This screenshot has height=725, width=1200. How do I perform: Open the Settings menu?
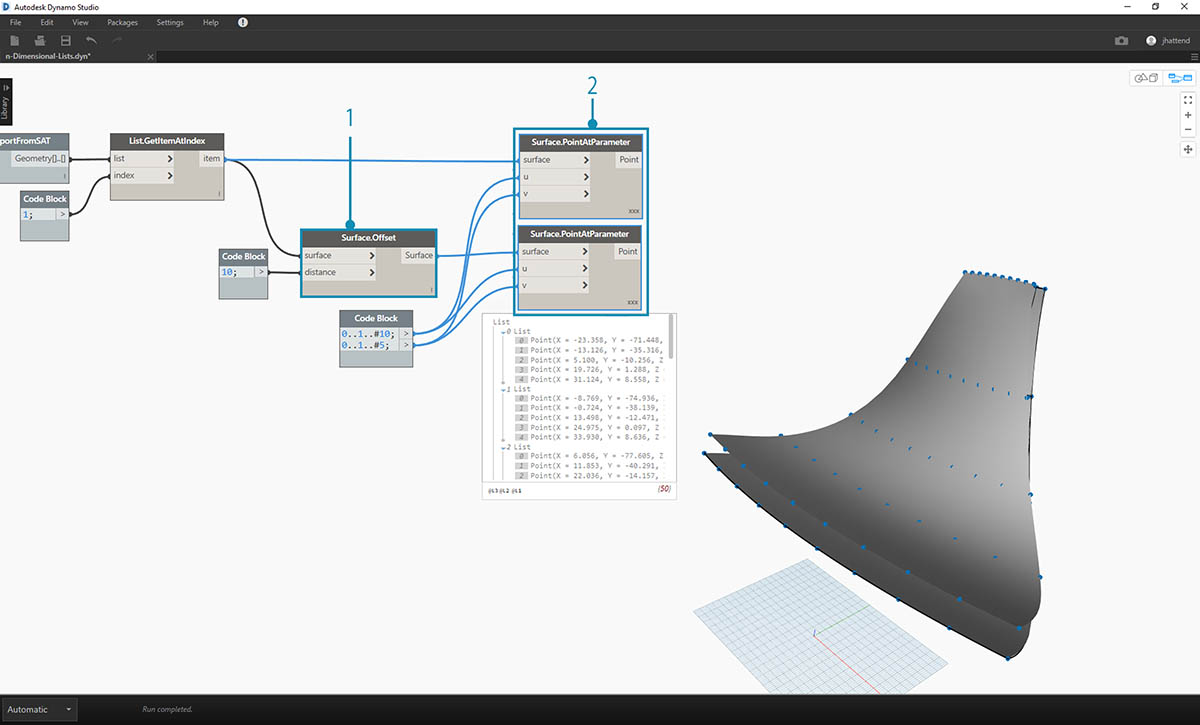(170, 22)
